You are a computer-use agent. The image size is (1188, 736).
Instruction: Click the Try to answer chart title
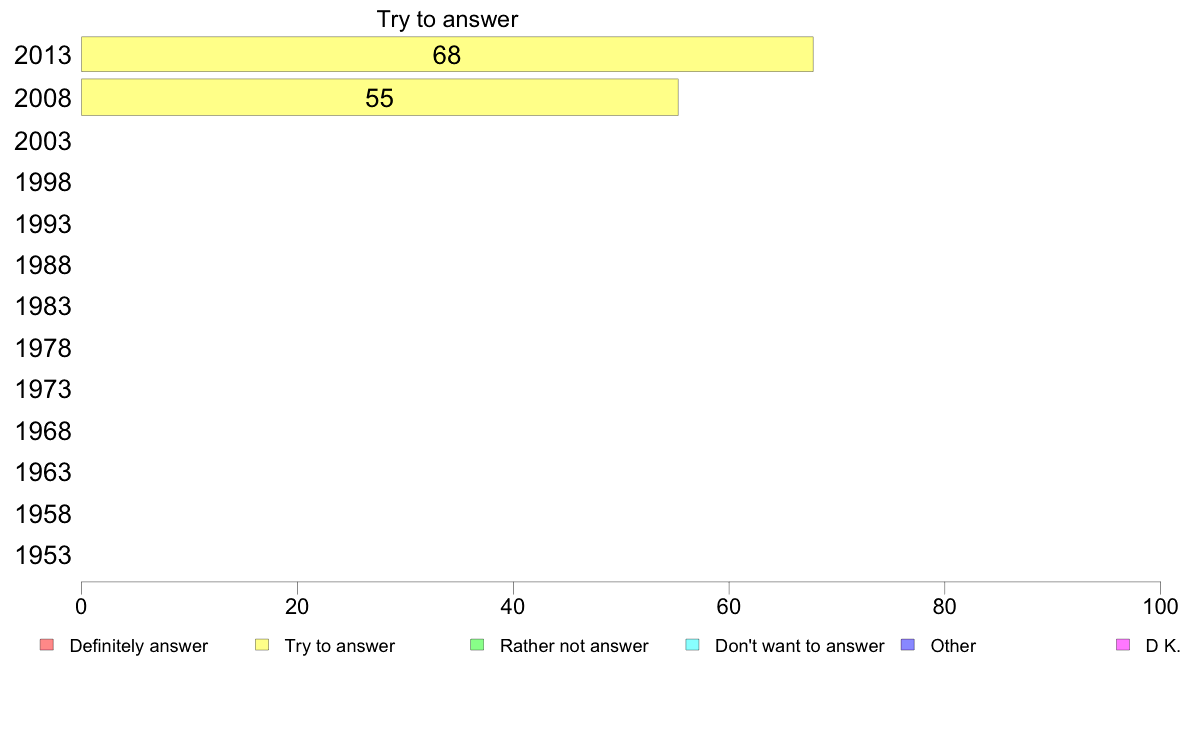pos(447,19)
